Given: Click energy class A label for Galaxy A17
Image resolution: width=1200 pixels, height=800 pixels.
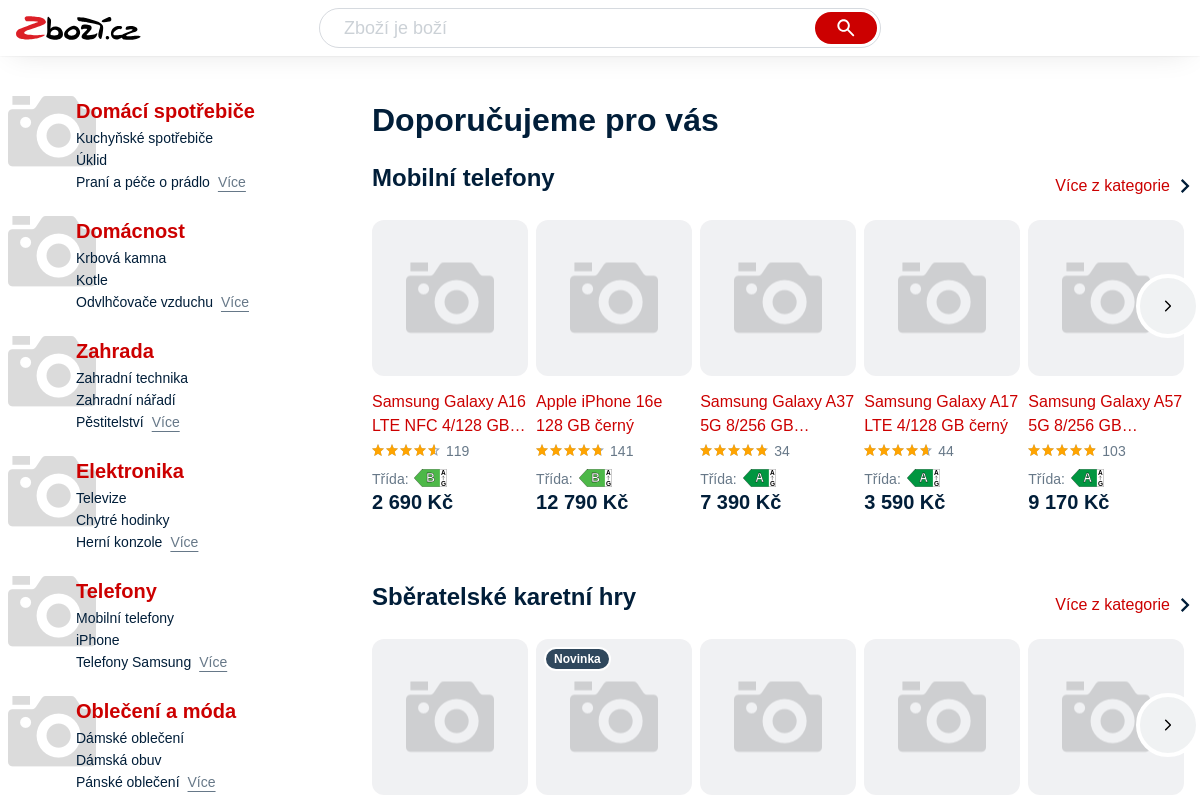Looking at the screenshot, I should [x=923, y=478].
